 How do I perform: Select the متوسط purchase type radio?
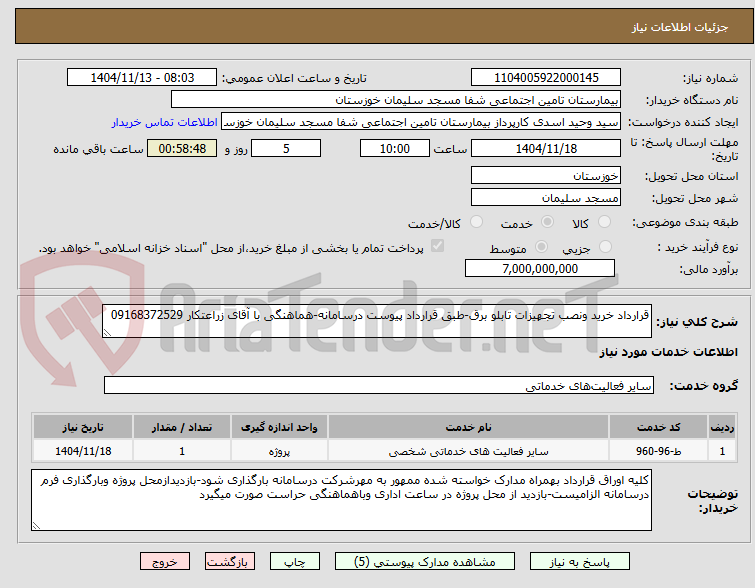[541, 247]
